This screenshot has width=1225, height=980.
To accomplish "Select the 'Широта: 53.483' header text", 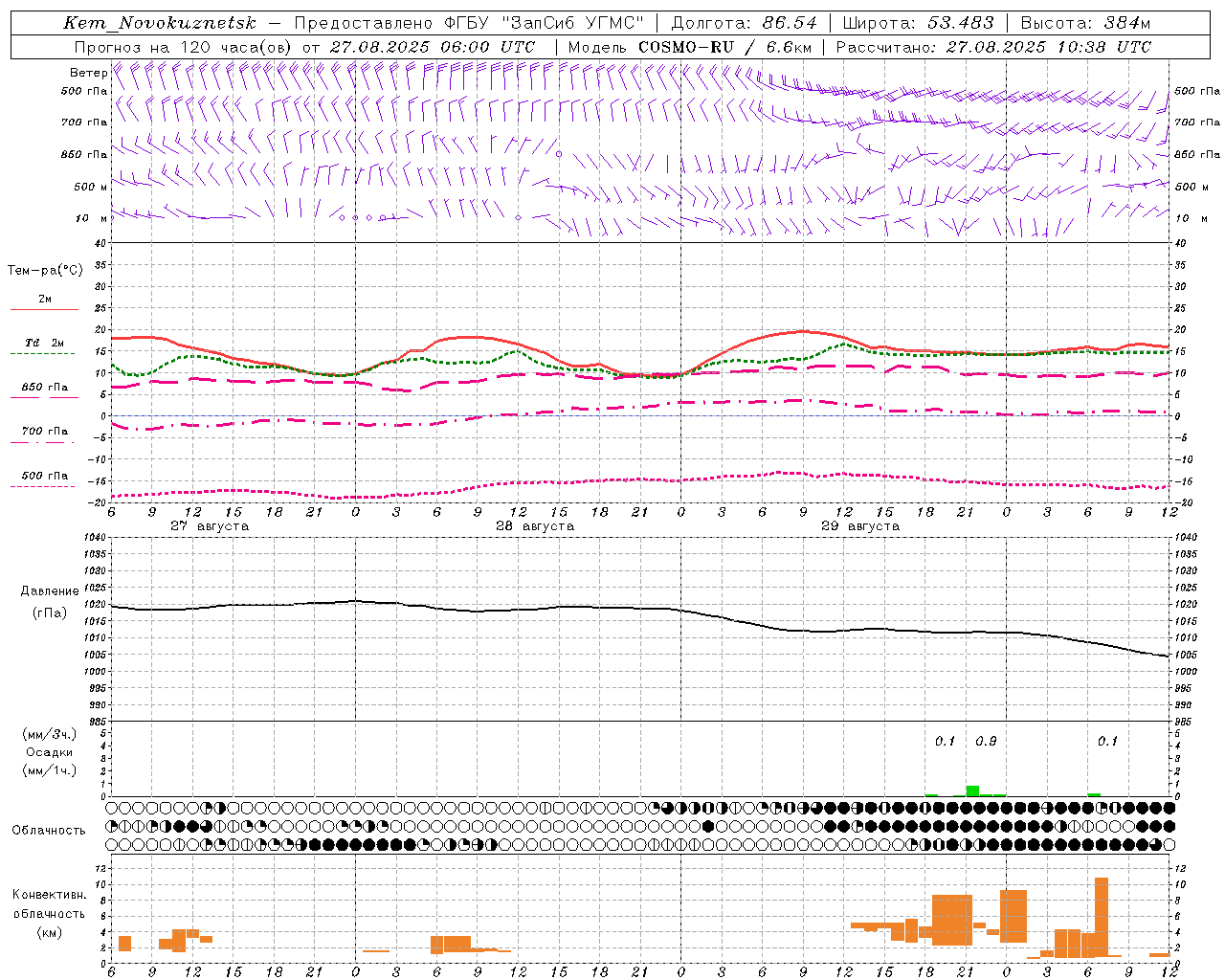I will [919, 23].
